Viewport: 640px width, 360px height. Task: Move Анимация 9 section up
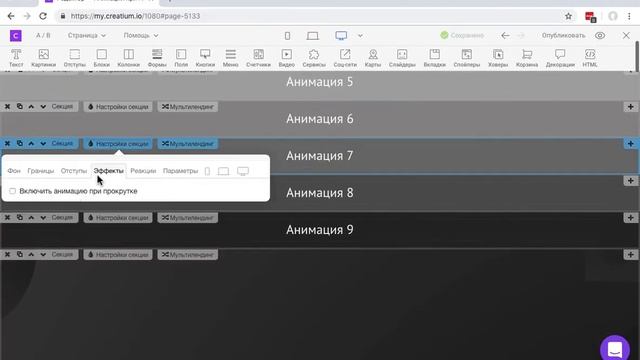[x=31, y=218]
